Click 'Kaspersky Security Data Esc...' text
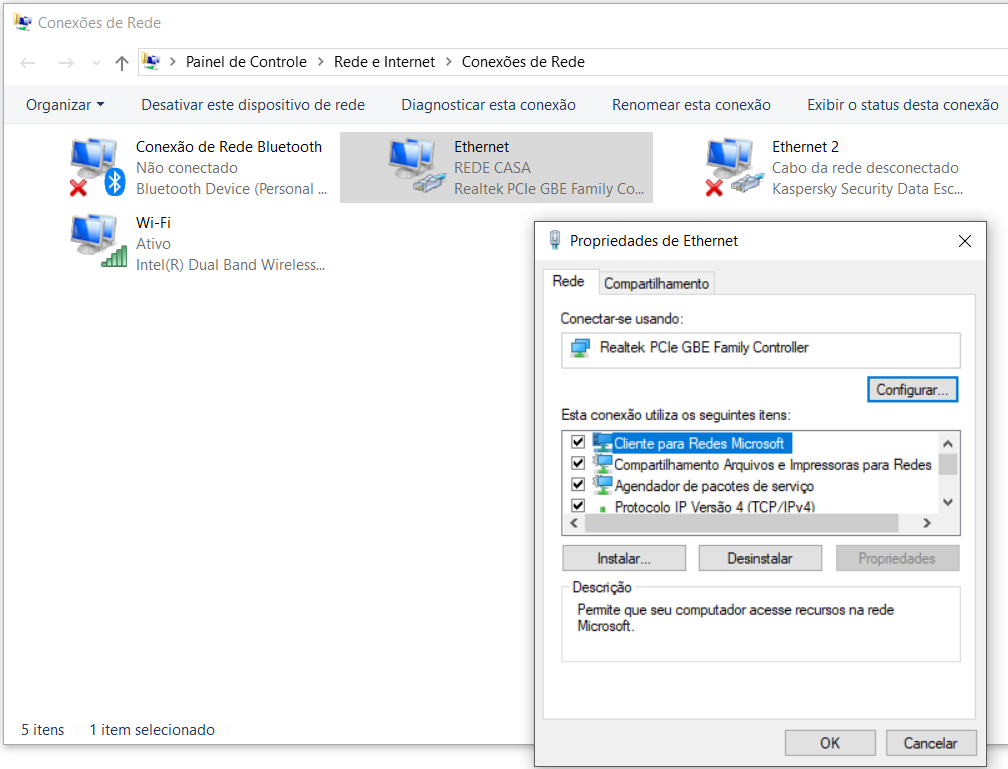This screenshot has height=769, width=1008. tap(867, 189)
